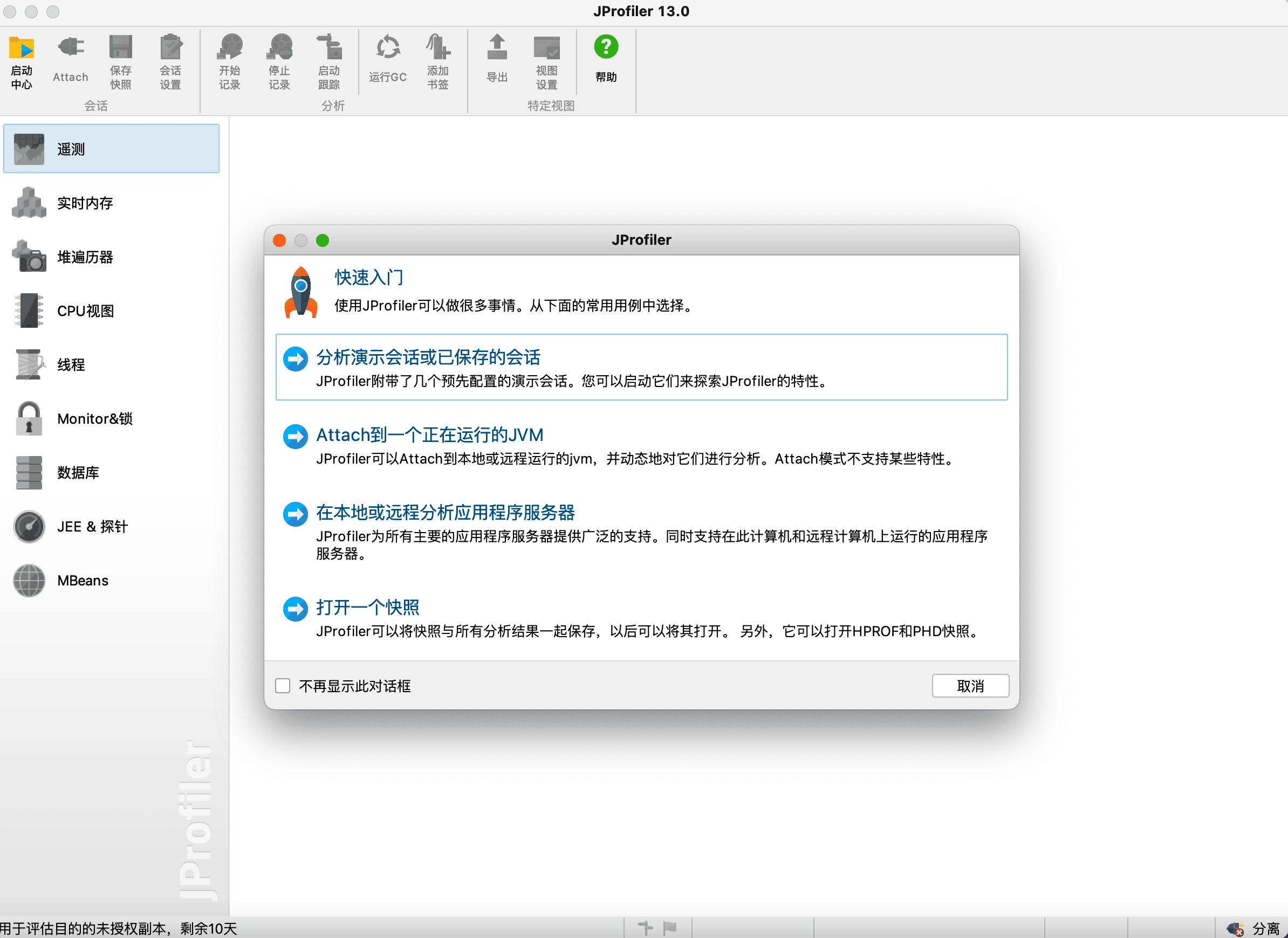Choose Attach到一个正在运行的JVM option
Viewport: 1288px width, 938px height.
point(429,436)
